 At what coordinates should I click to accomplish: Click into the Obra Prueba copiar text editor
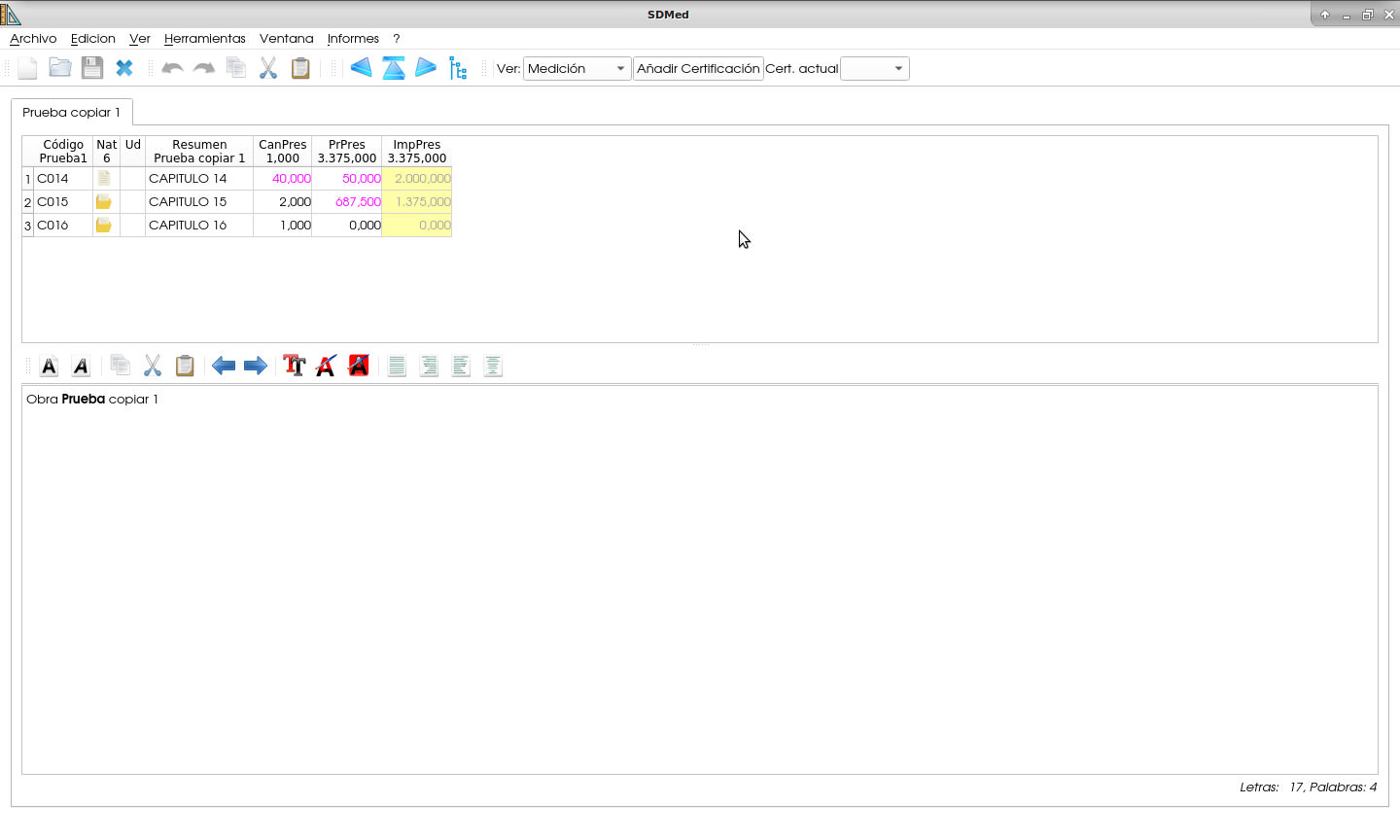(x=700, y=579)
